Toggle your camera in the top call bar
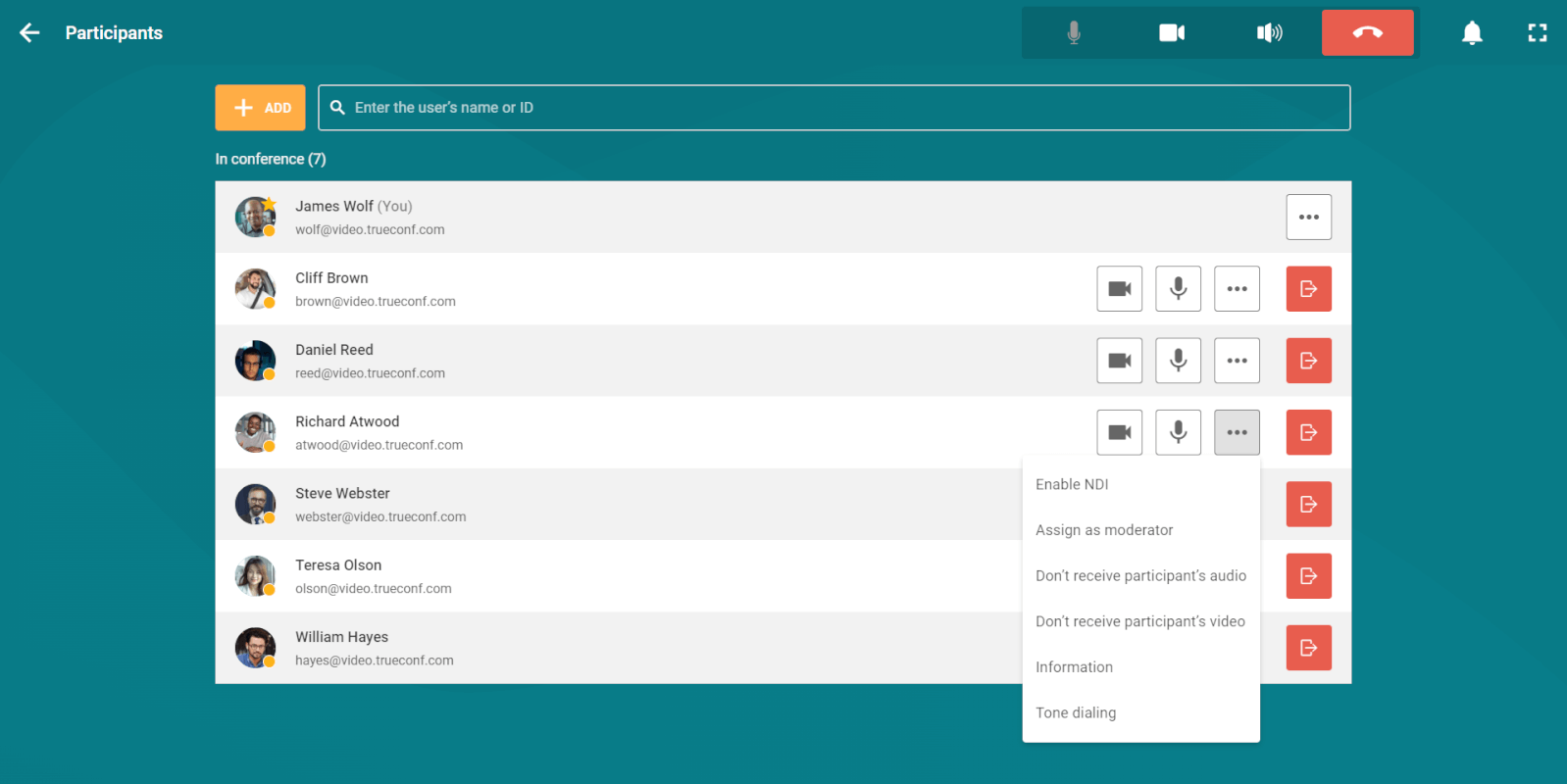This screenshot has height=784, width=1567. coord(1172,33)
